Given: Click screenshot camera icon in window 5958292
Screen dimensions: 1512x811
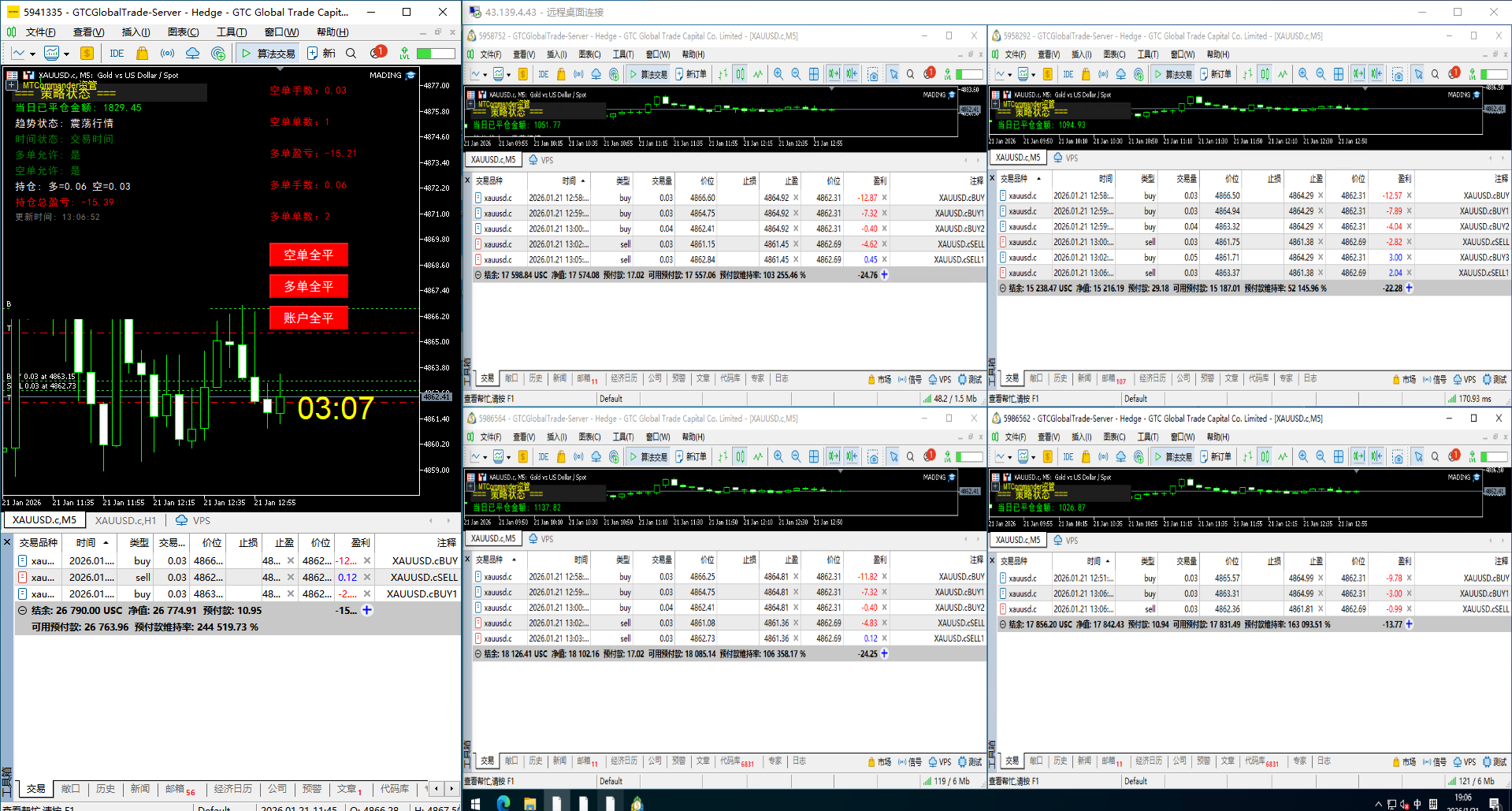Looking at the screenshot, I should point(1398,74).
